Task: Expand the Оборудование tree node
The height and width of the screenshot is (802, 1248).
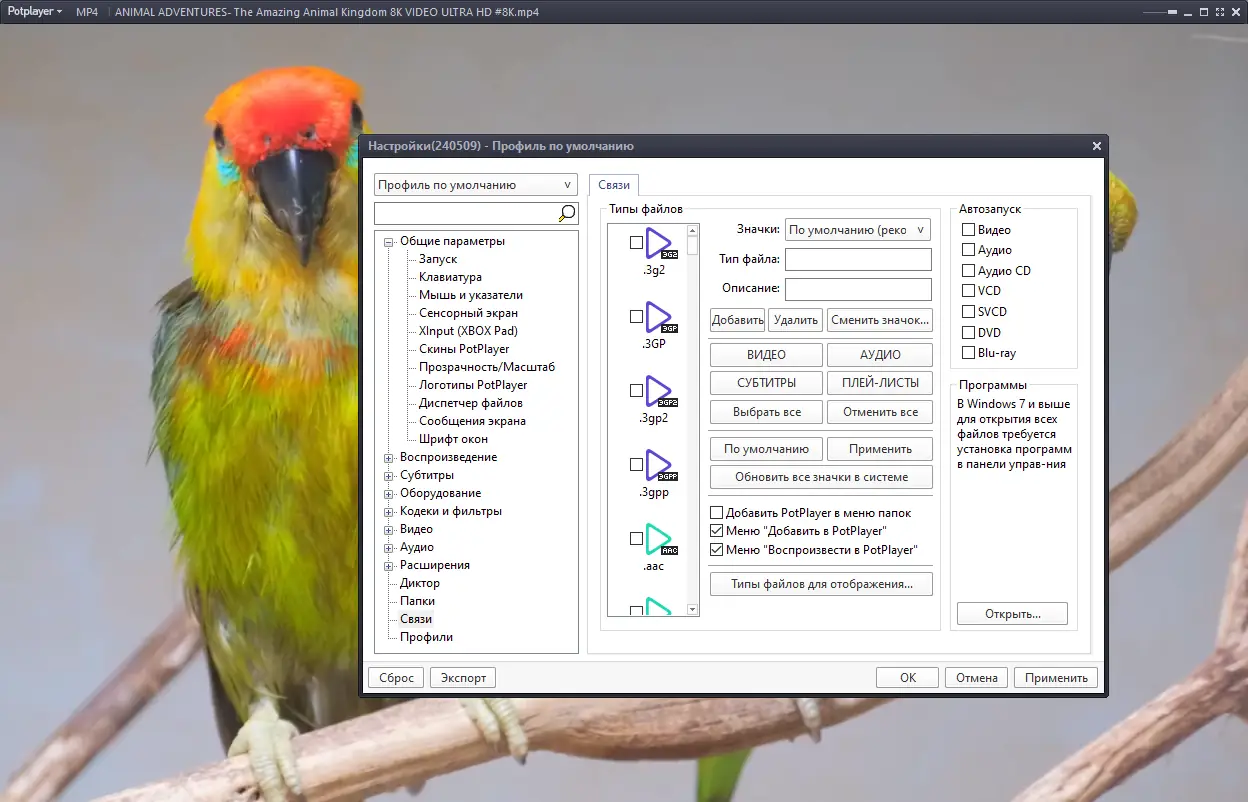Action: click(x=389, y=493)
